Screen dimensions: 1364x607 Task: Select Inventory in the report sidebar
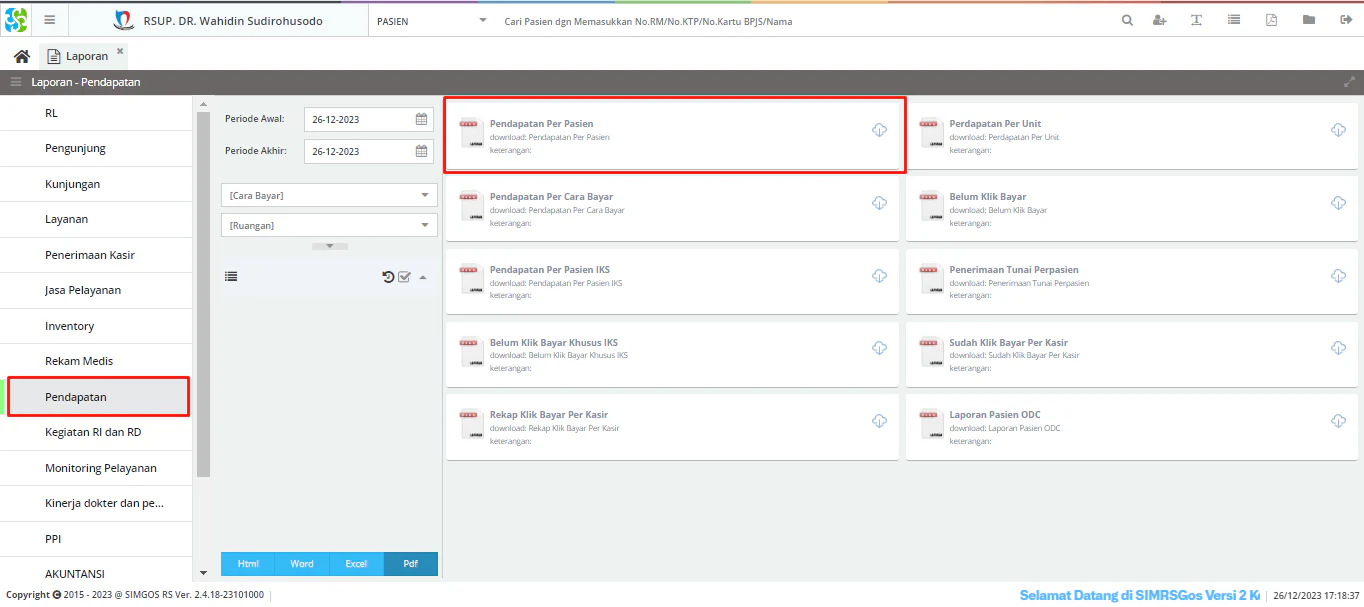point(96,326)
